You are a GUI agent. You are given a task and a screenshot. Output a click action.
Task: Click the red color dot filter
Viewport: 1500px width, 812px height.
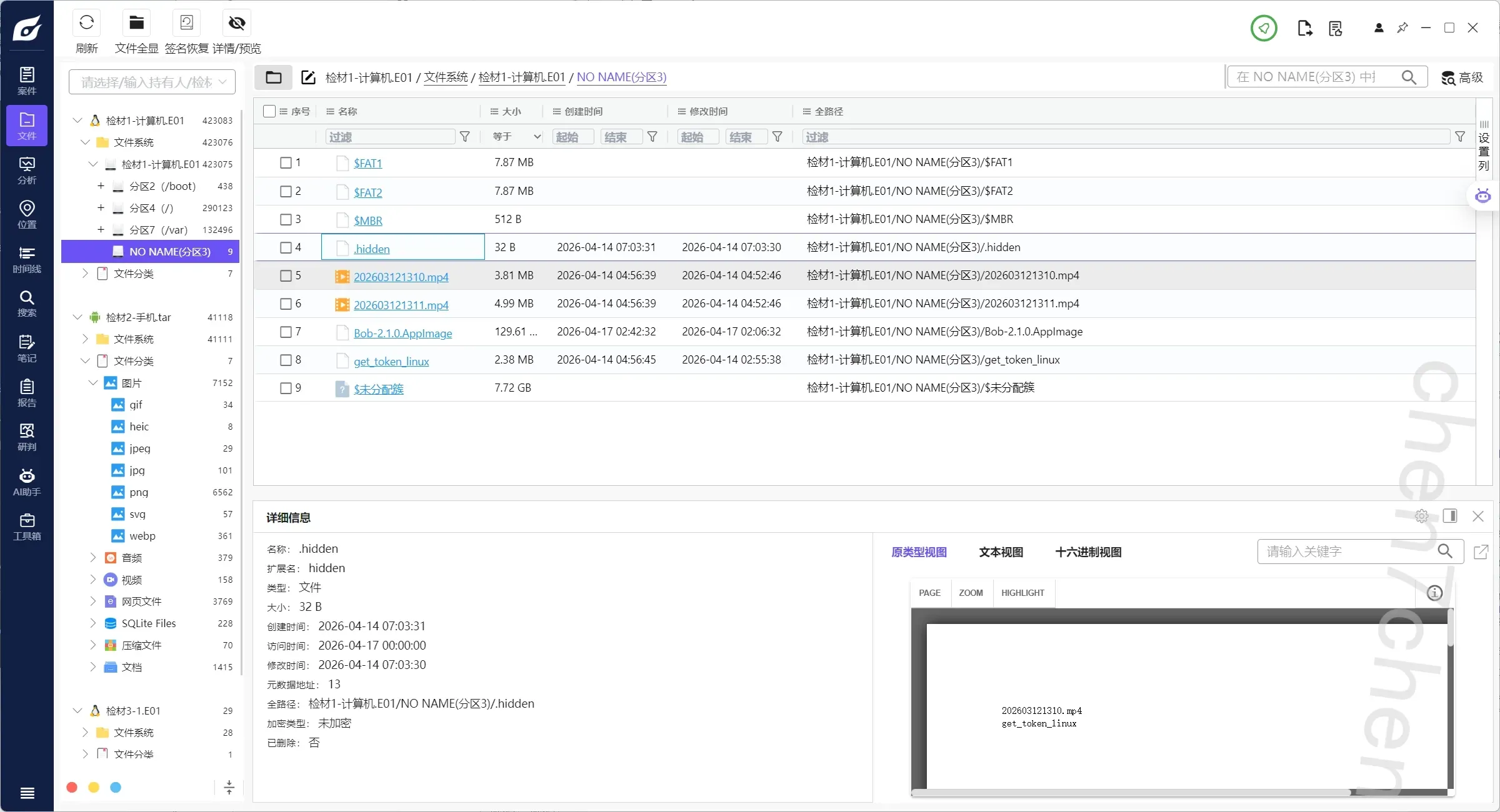[x=72, y=788]
